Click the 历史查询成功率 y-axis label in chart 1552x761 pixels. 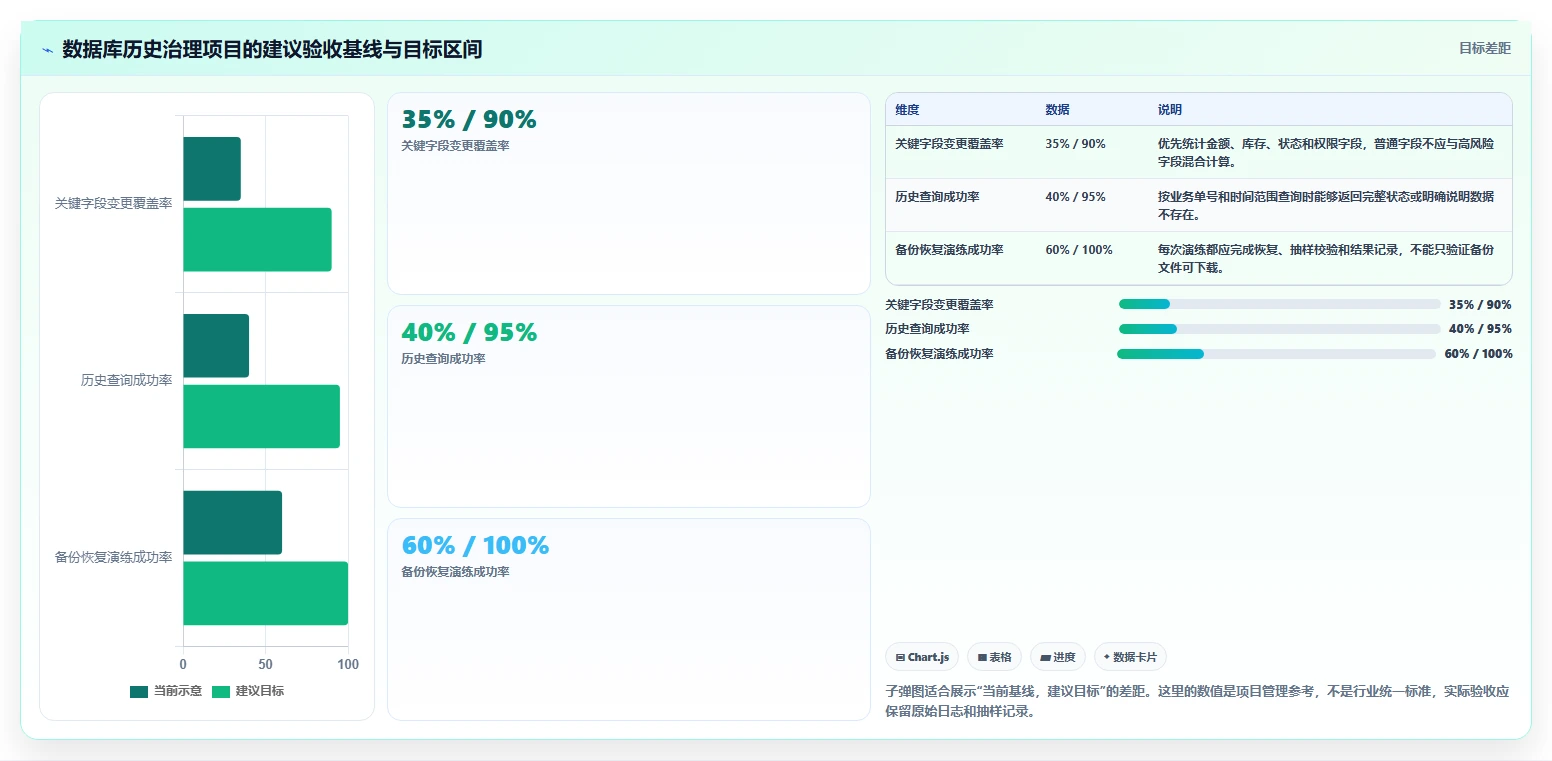pyautogui.click(x=126, y=380)
